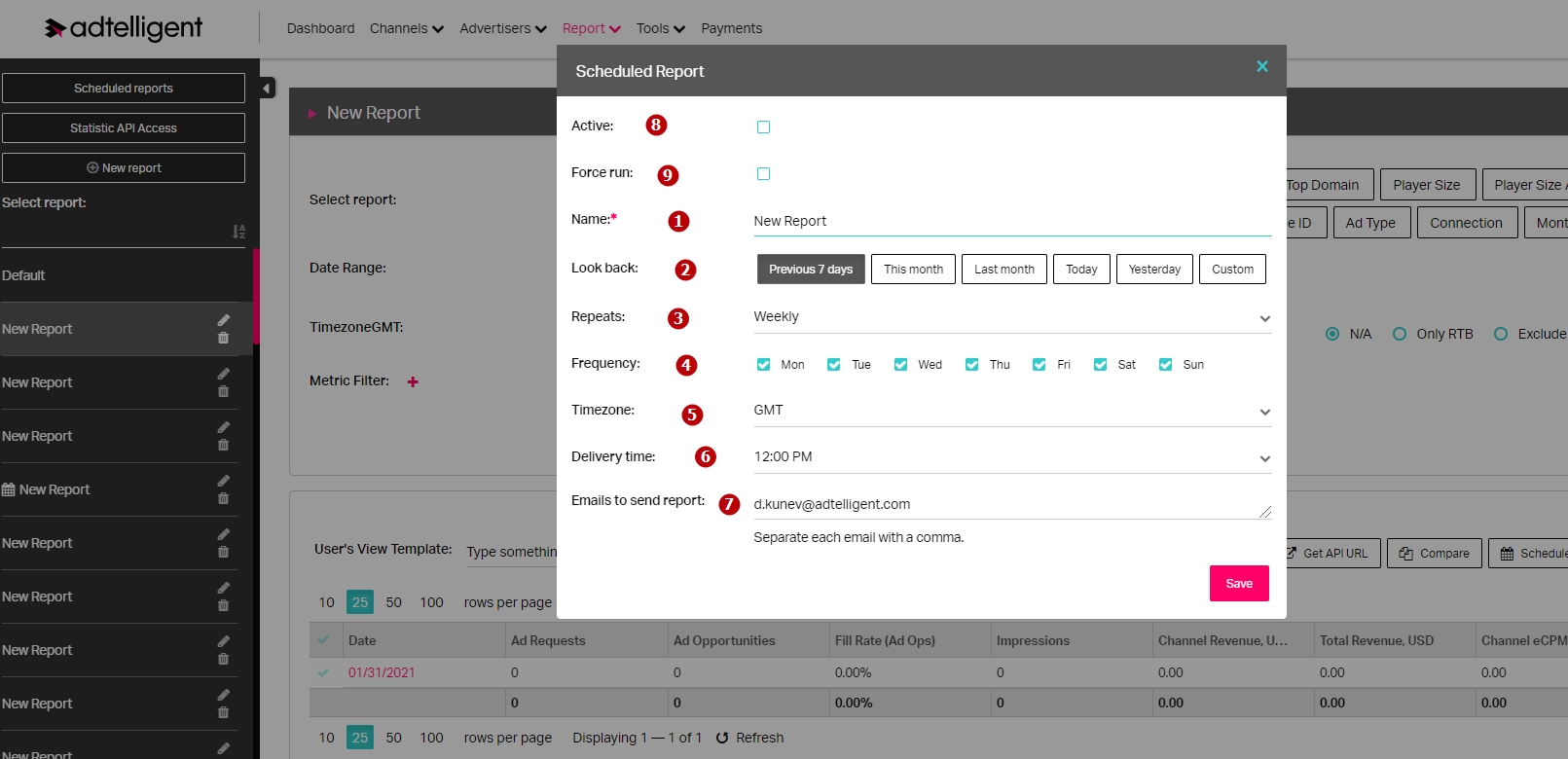Image resolution: width=1568 pixels, height=759 pixels.
Task: Close the Scheduled Report dialog
Action: (1262, 66)
